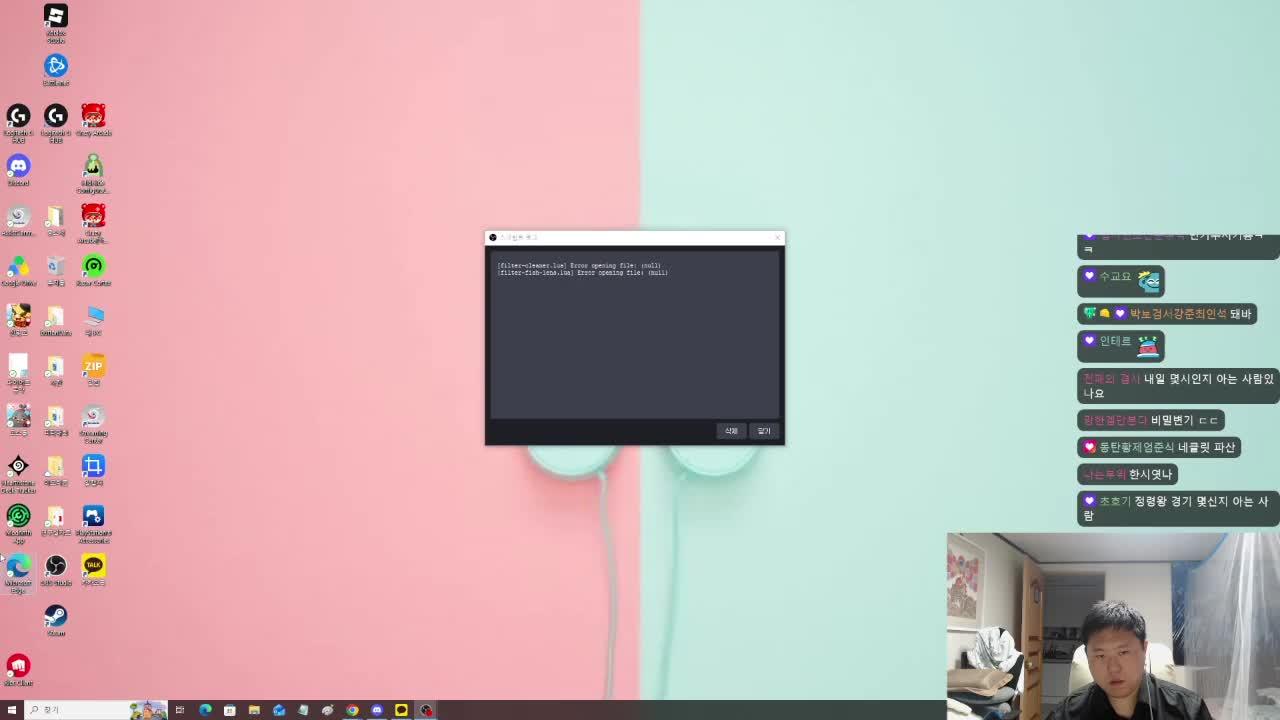1280x720 pixels.
Task: Close the script log window with X
Action: pyautogui.click(x=777, y=237)
